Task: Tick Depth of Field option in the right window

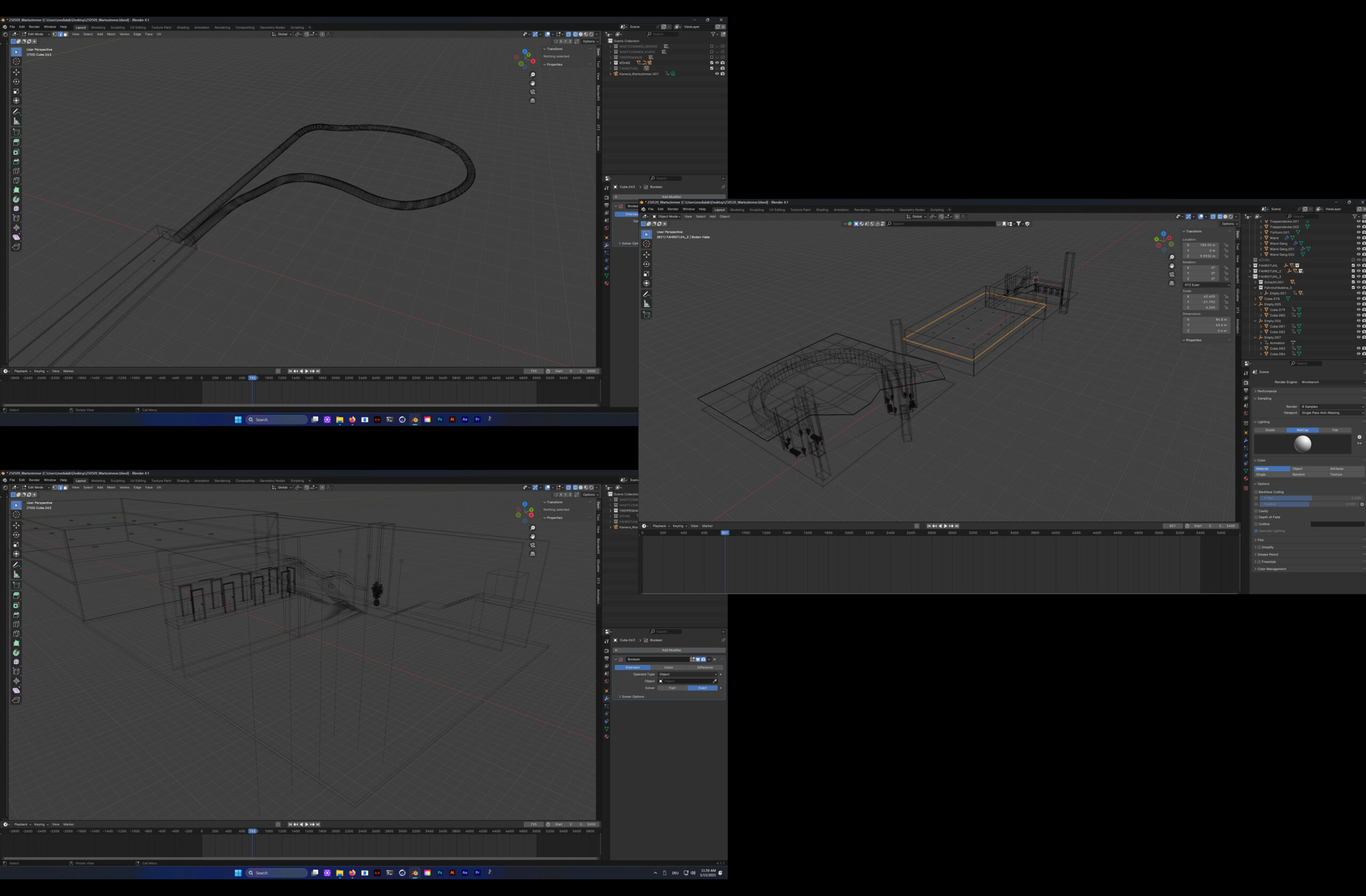Action: [x=1256, y=518]
